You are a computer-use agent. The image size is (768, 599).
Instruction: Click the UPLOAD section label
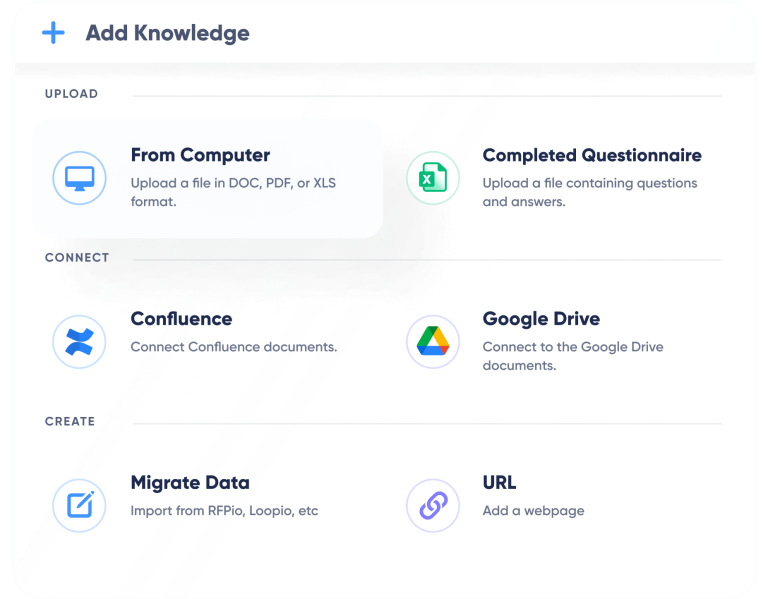point(71,94)
